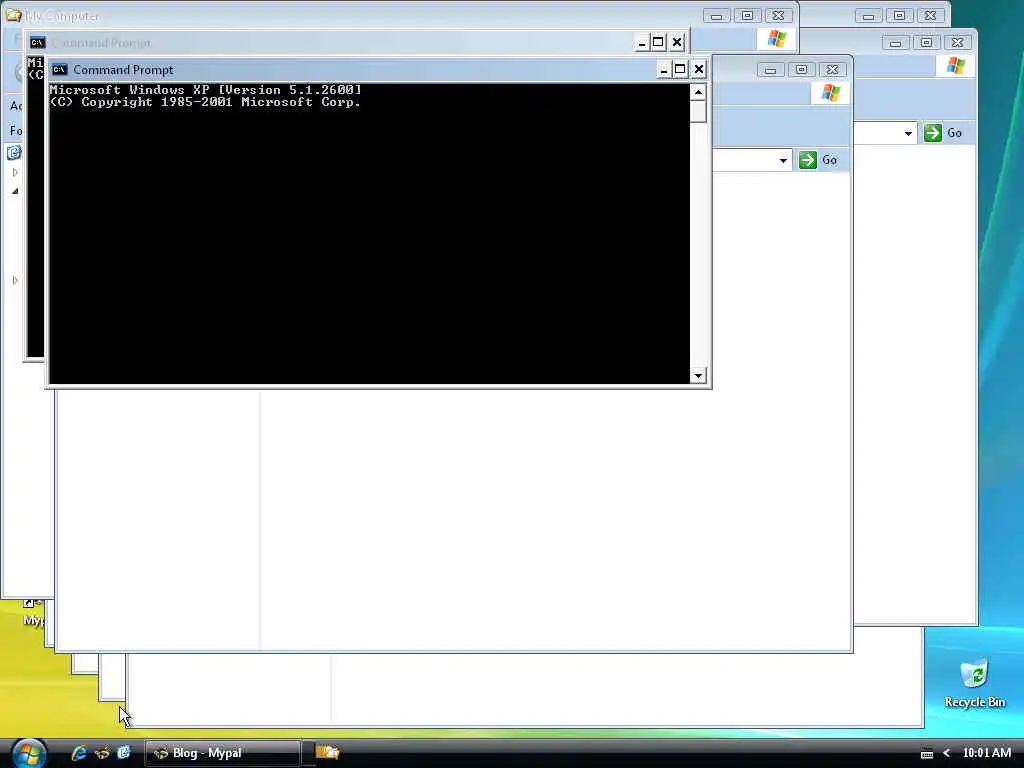
Task: Open keyboard icon in system tray
Action: pos(927,754)
